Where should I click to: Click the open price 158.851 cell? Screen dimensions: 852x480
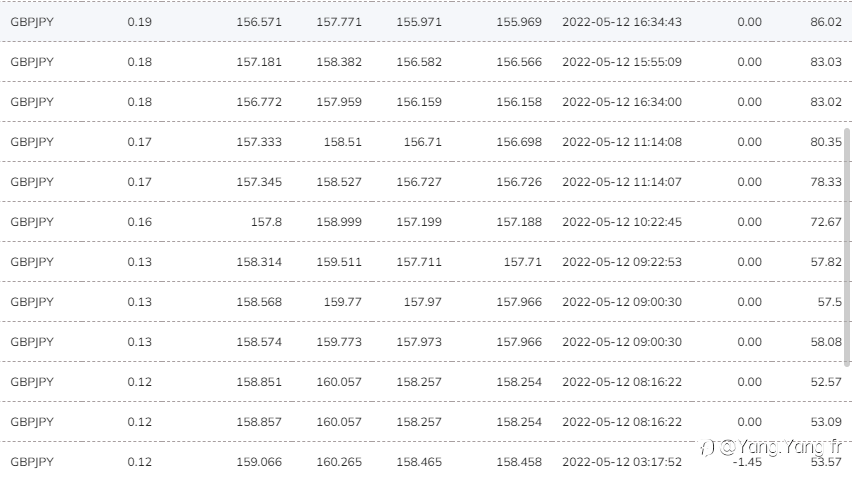pos(259,382)
